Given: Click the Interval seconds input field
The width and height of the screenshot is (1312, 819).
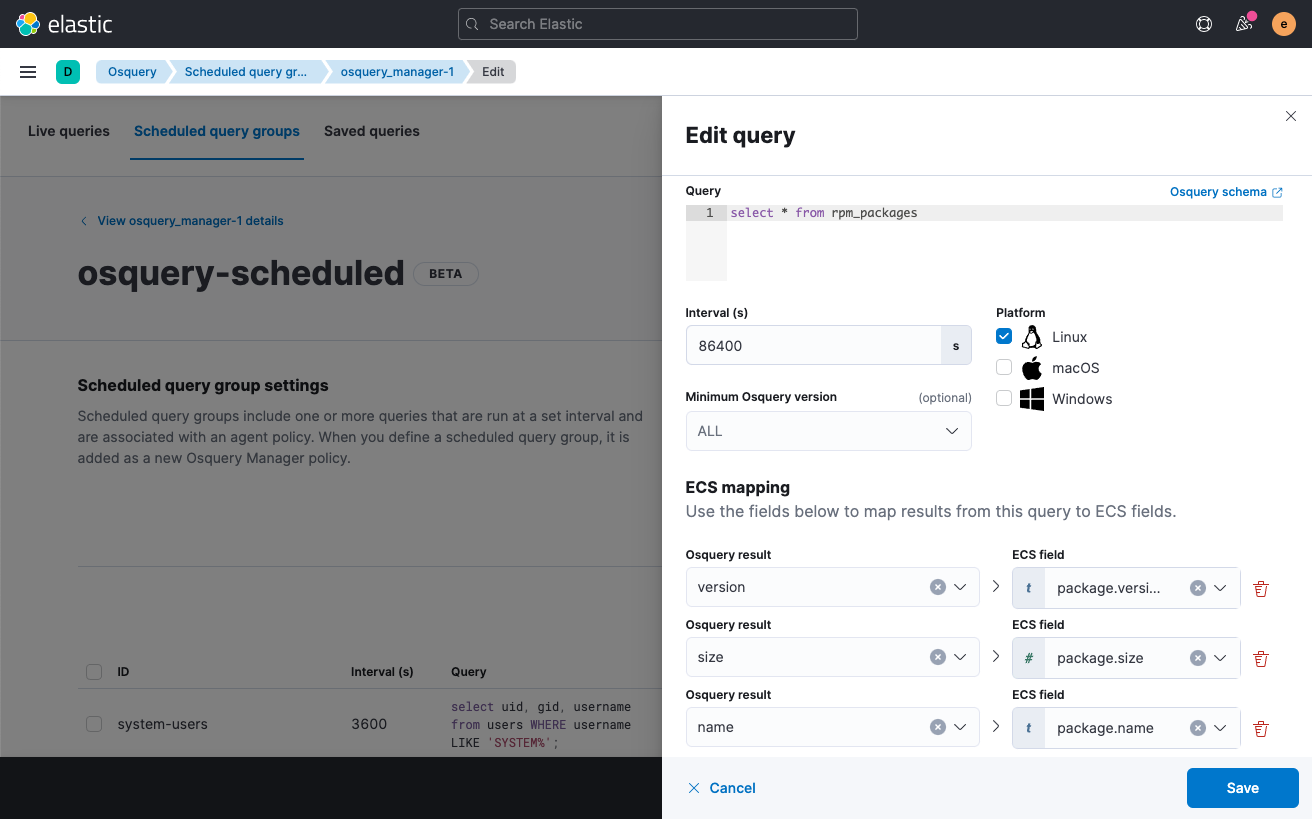Looking at the screenshot, I should (x=813, y=345).
